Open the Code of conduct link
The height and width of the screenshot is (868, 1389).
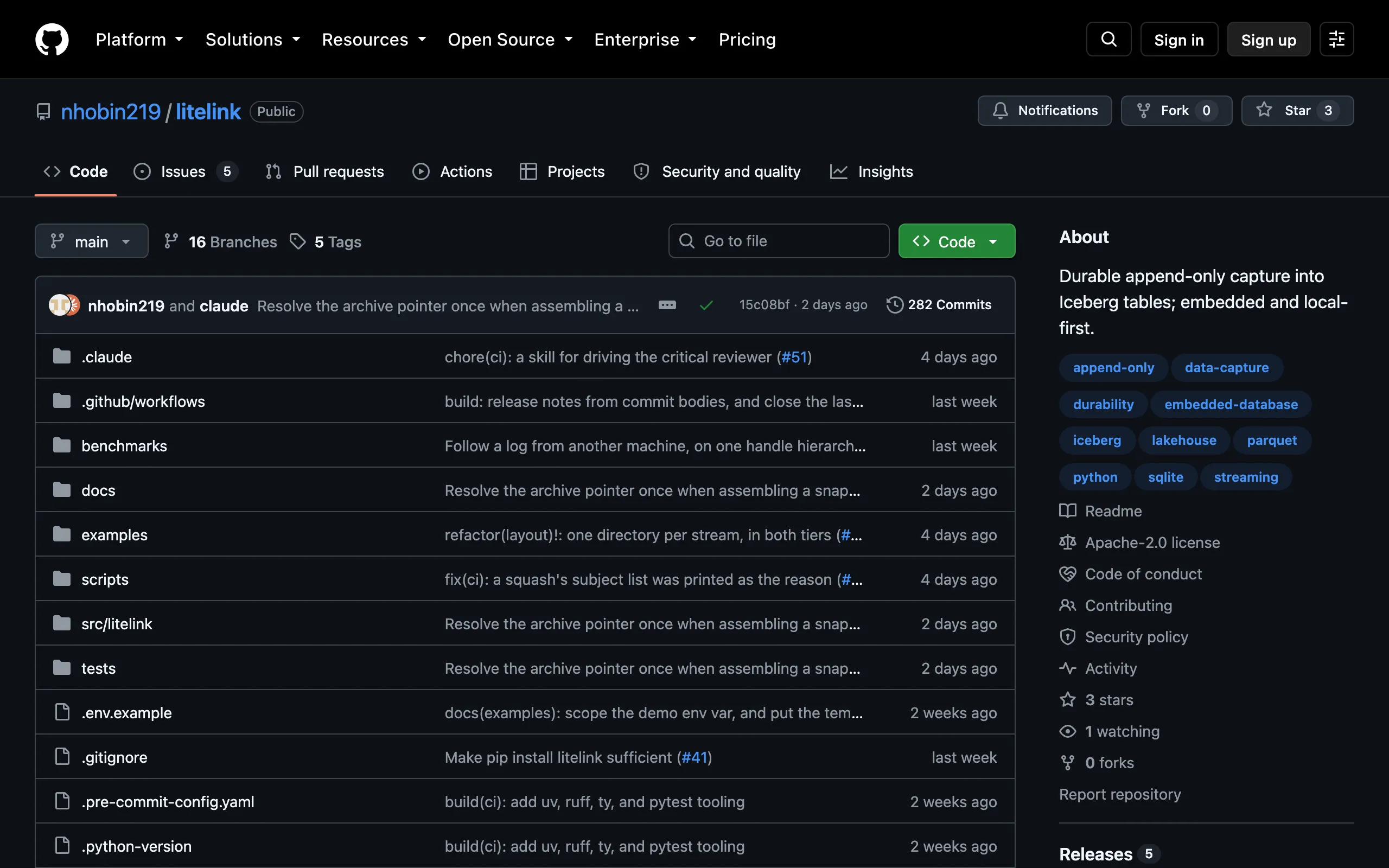point(1131,574)
